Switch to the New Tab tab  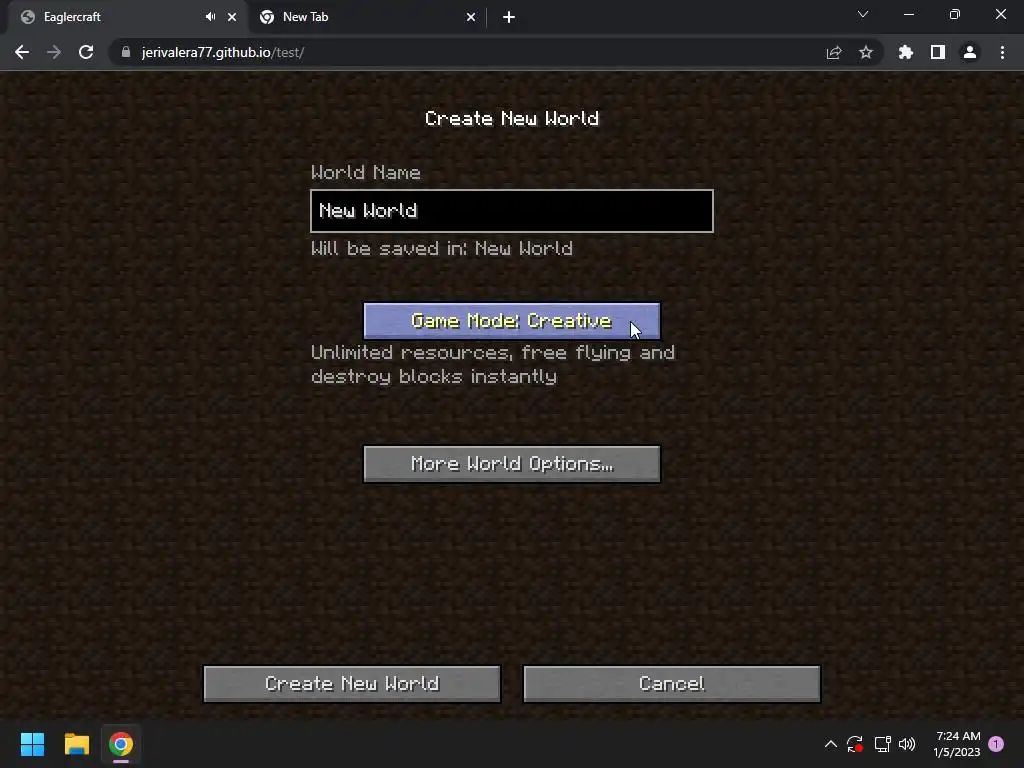pos(366,17)
